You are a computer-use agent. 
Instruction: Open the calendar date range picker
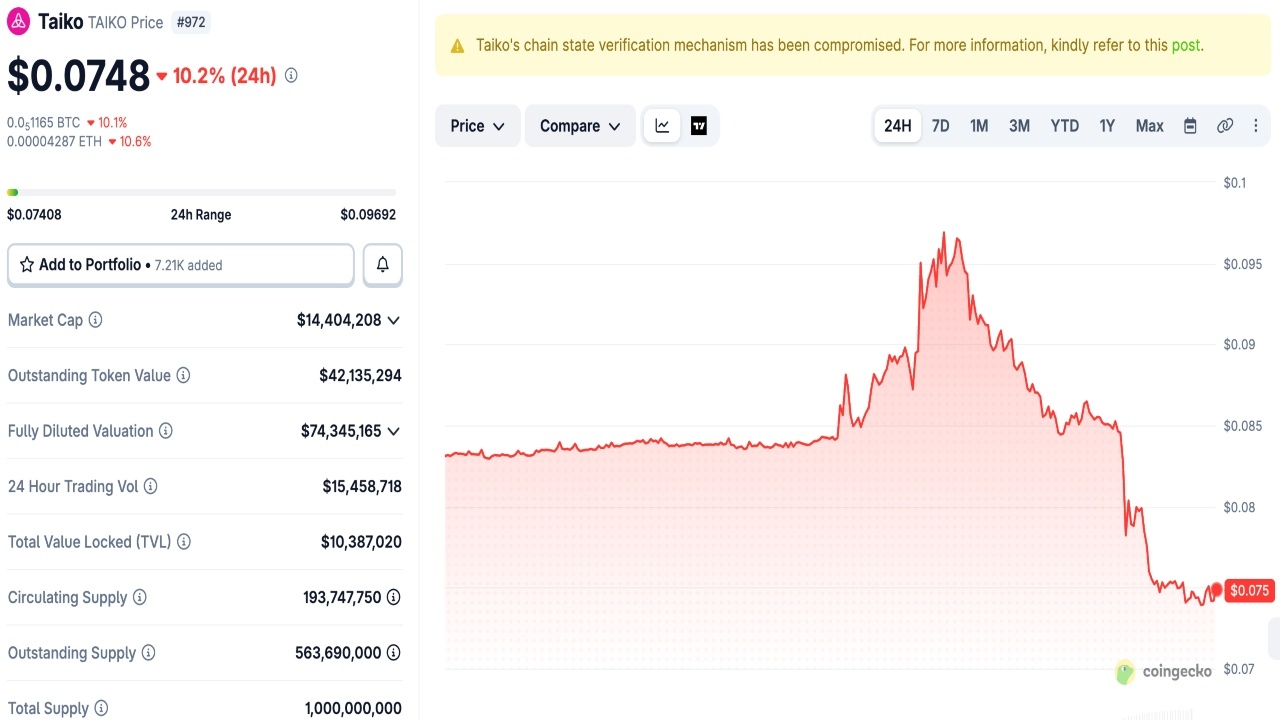pyautogui.click(x=1190, y=126)
